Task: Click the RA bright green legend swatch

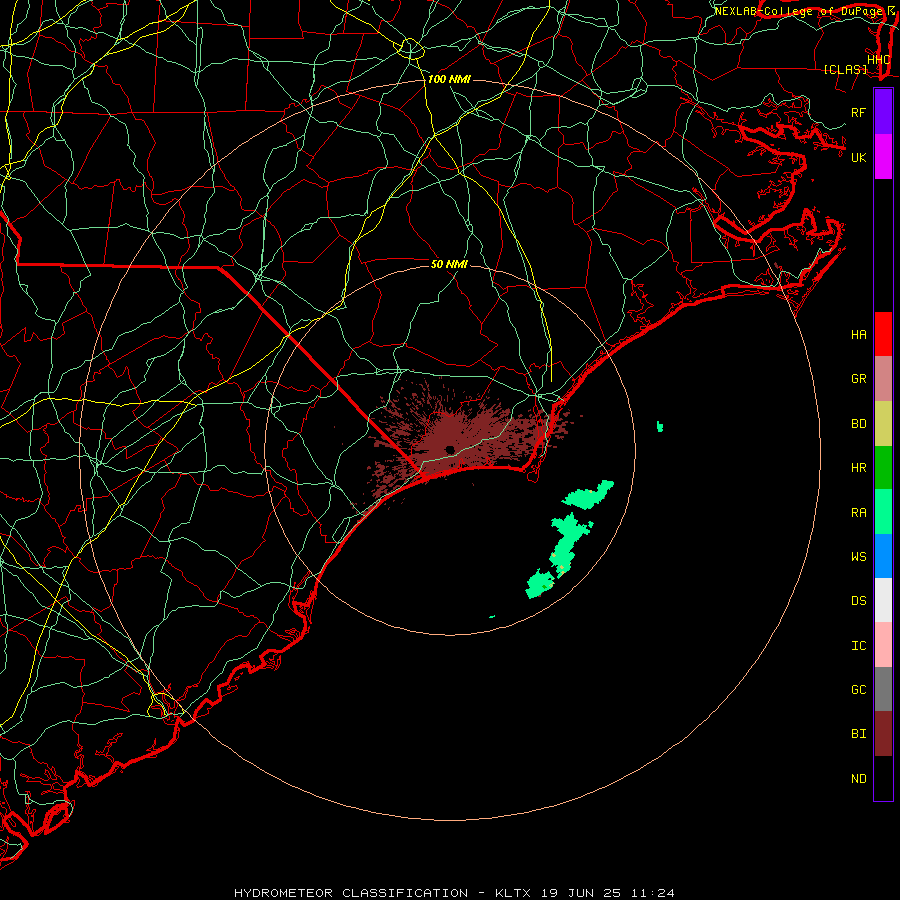Action: coord(883,512)
